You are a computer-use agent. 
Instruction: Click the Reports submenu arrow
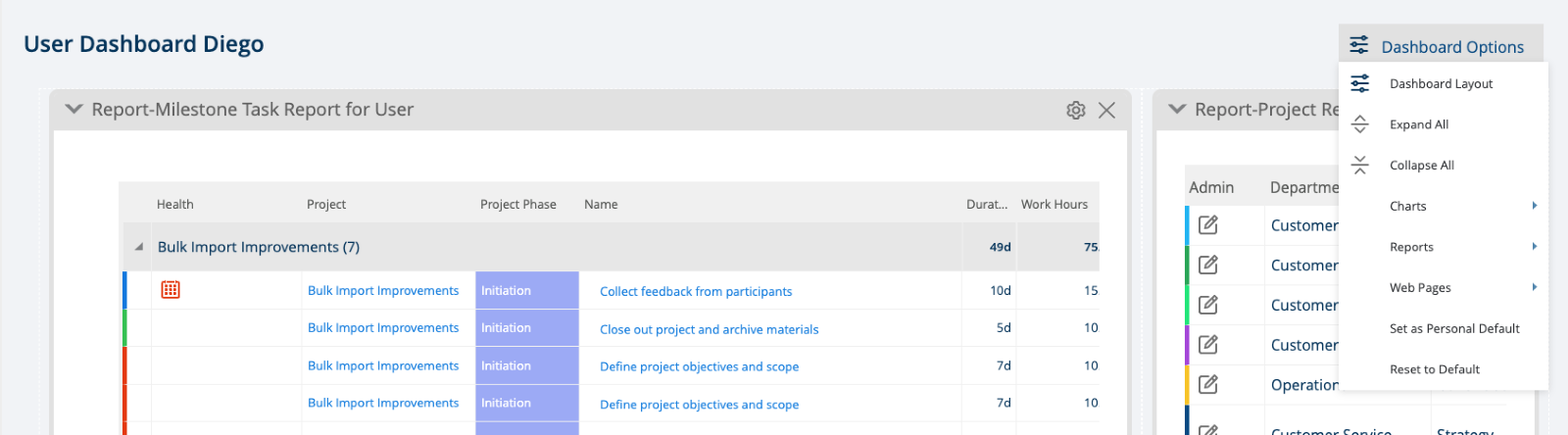1534,247
